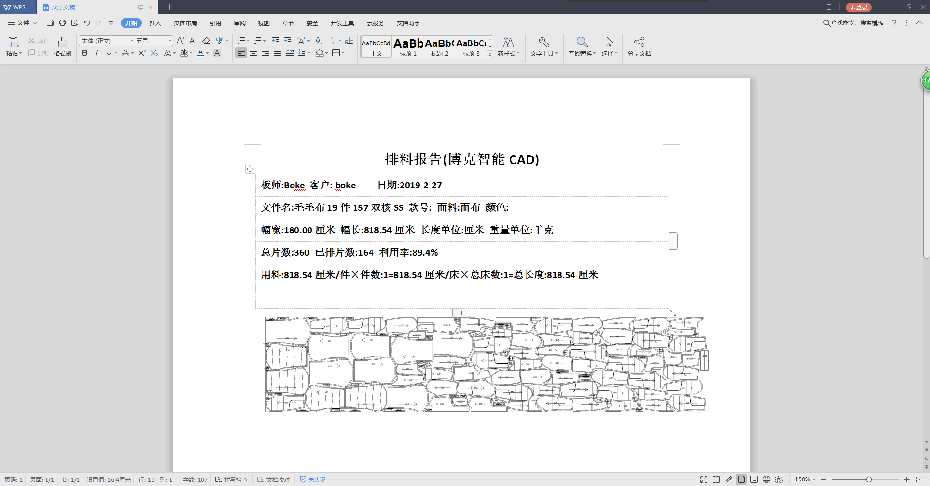Click the Italic formatting button

97,53
